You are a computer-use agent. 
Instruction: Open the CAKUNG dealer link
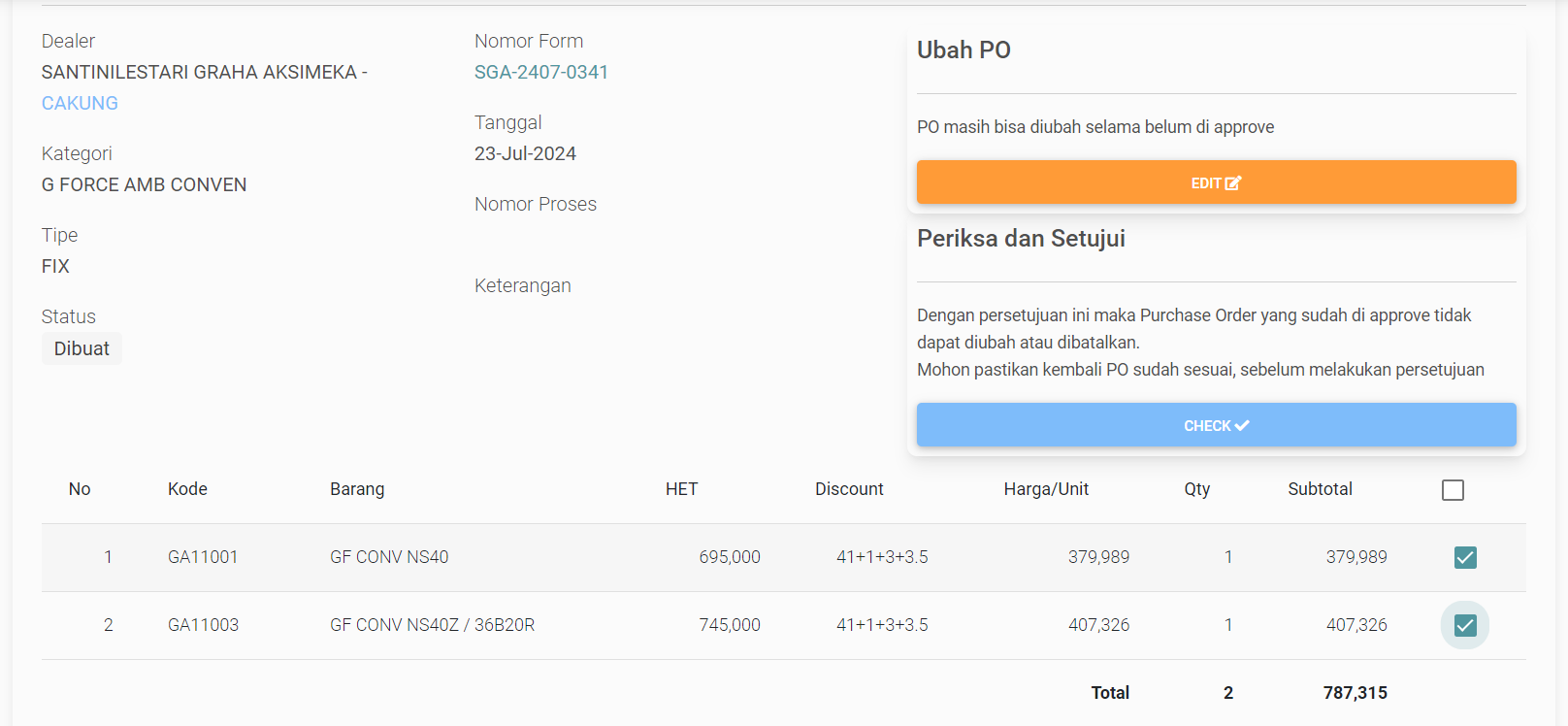(x=80, y=103)
